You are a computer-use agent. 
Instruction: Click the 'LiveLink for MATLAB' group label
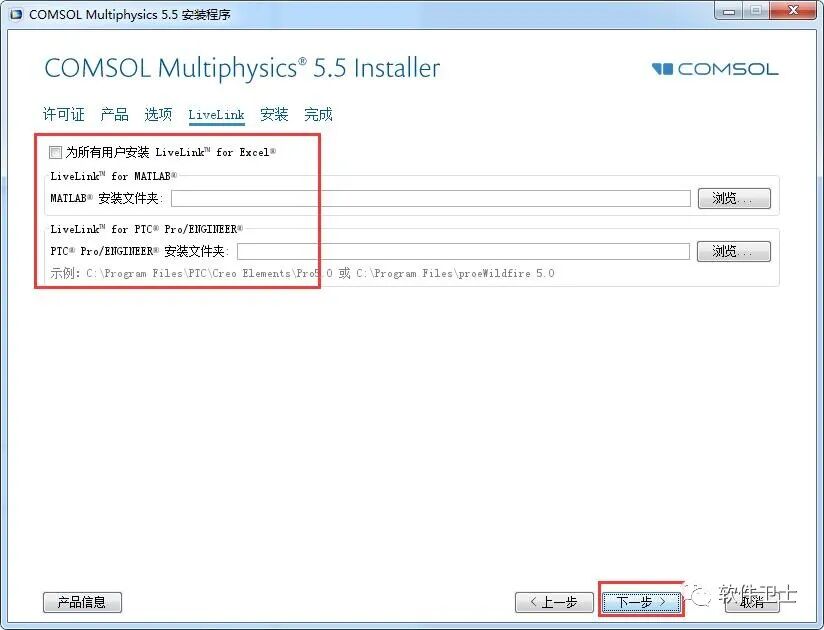point(114,176)
